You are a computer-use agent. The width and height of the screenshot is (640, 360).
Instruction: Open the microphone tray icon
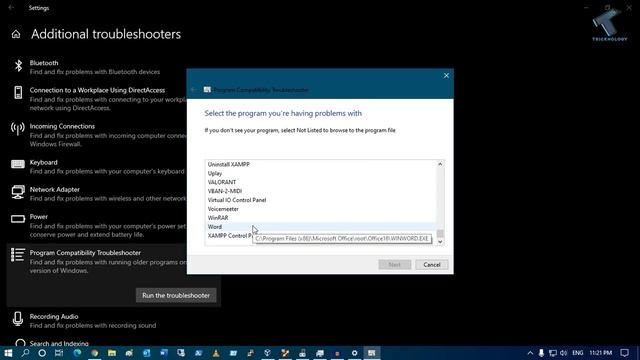point(541,353)
